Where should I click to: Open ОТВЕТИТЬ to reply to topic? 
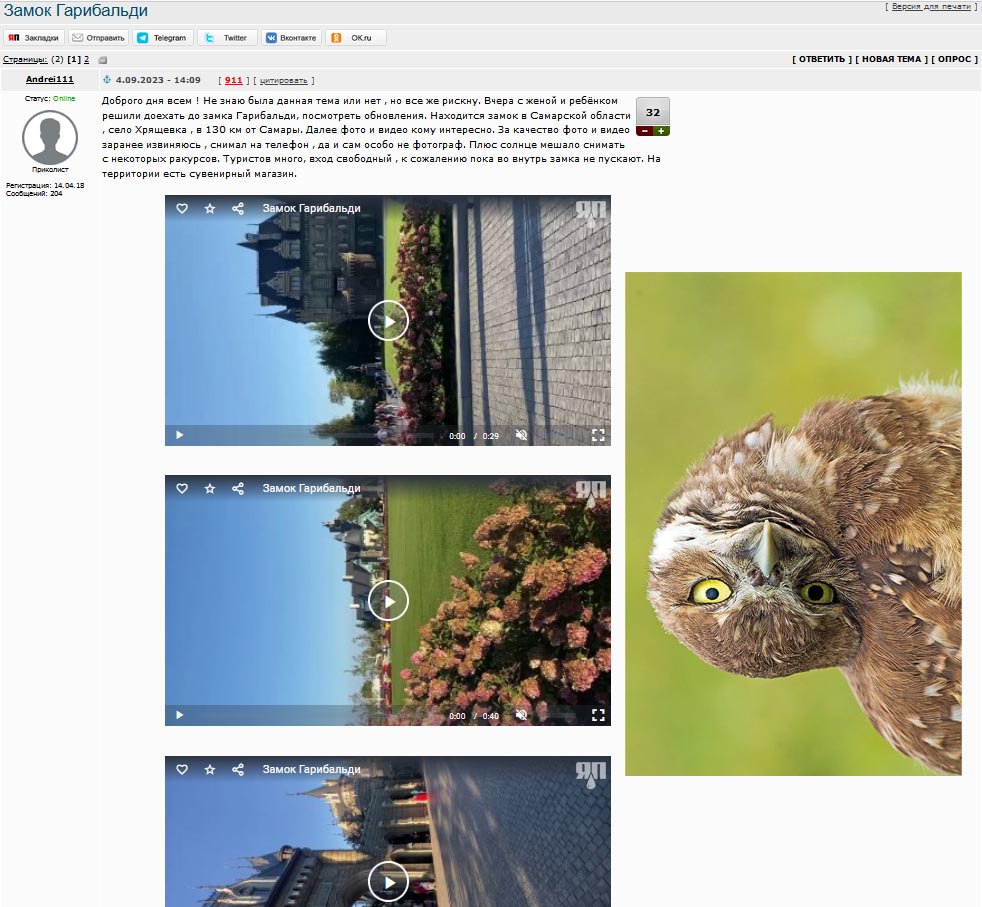pyautogui.click(x=822, y=59)
